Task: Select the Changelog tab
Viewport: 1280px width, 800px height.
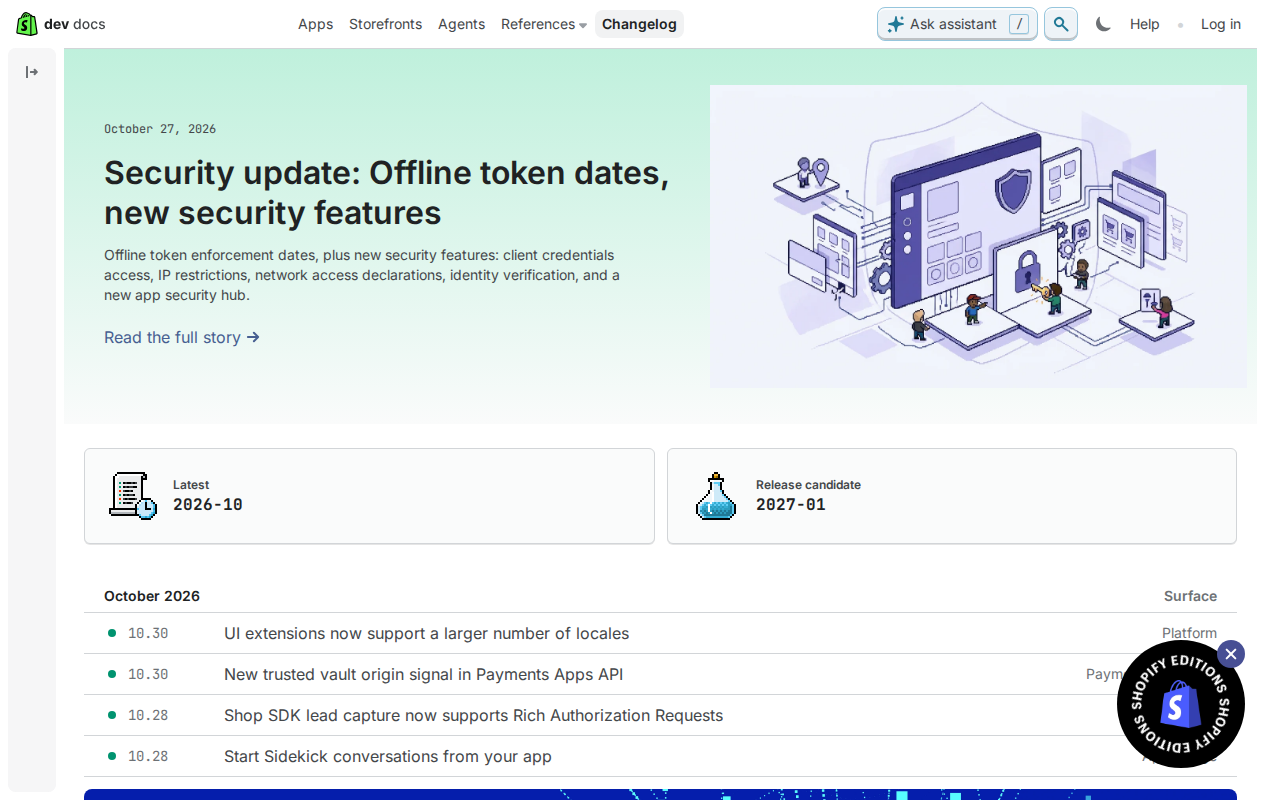Action: pos(639,24)
